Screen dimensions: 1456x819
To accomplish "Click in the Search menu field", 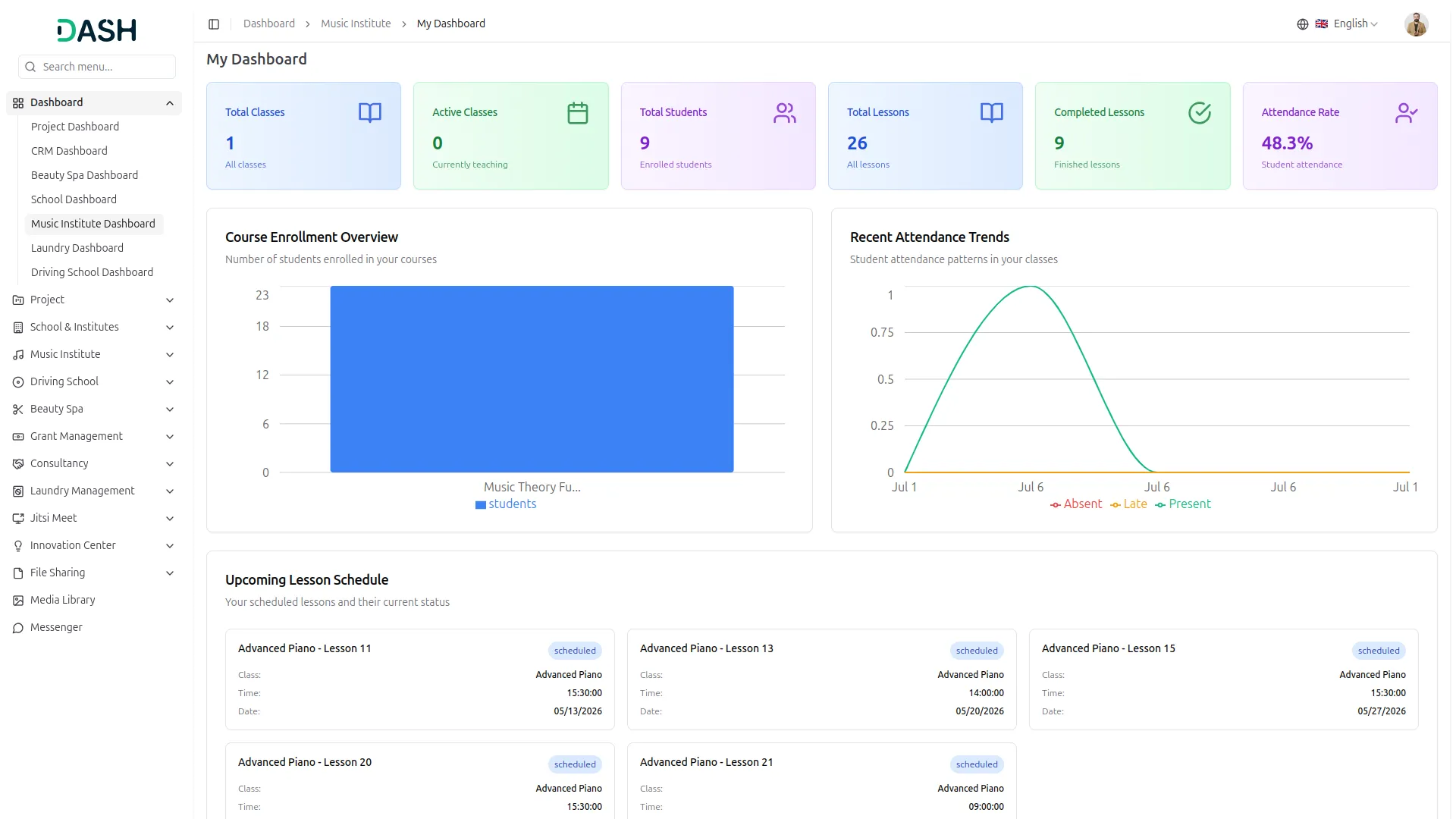I will tap(97, 67).
